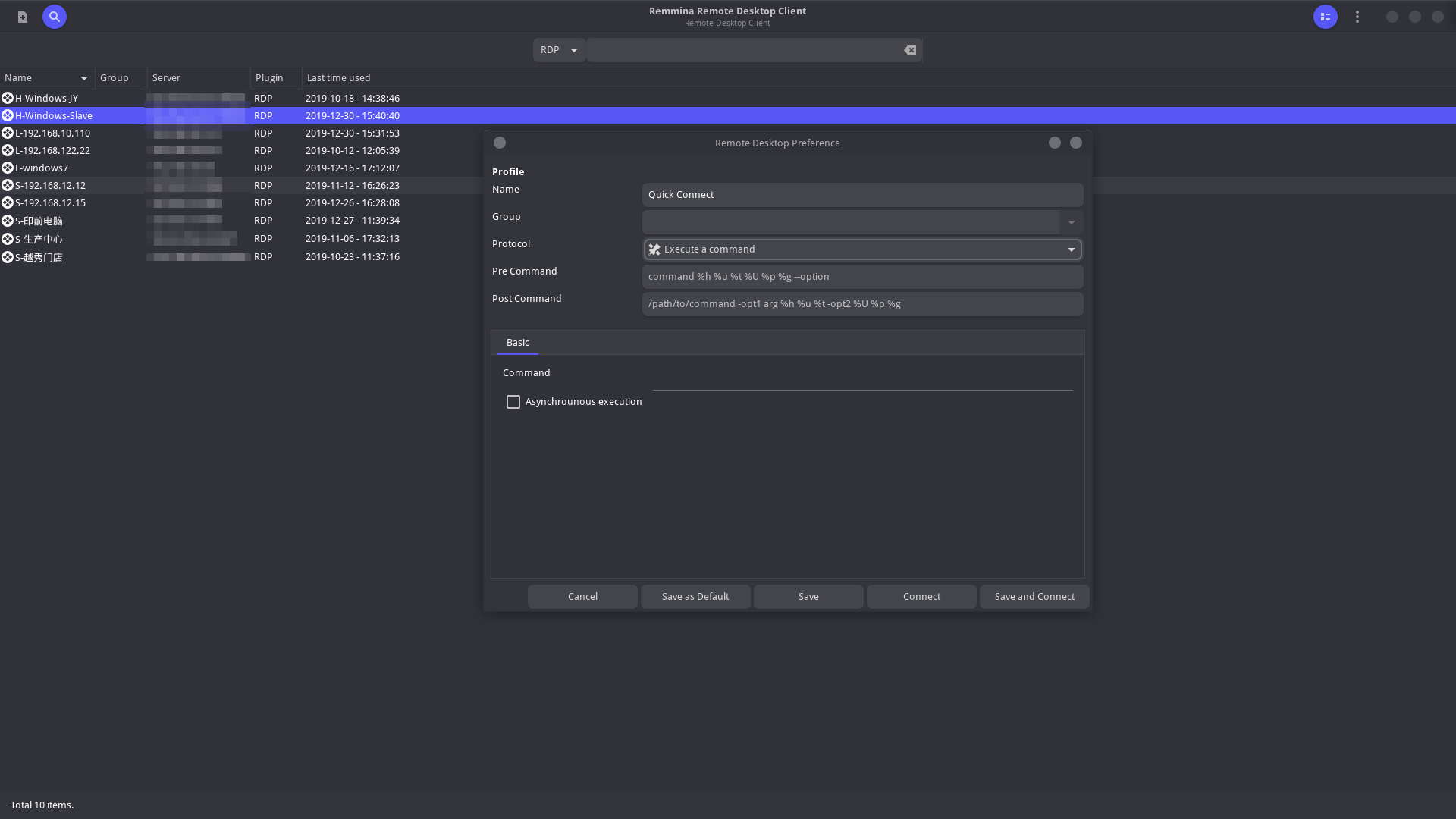Select the Basic tab
Viewport: 1456px width, 819px height.
(518, 343)
